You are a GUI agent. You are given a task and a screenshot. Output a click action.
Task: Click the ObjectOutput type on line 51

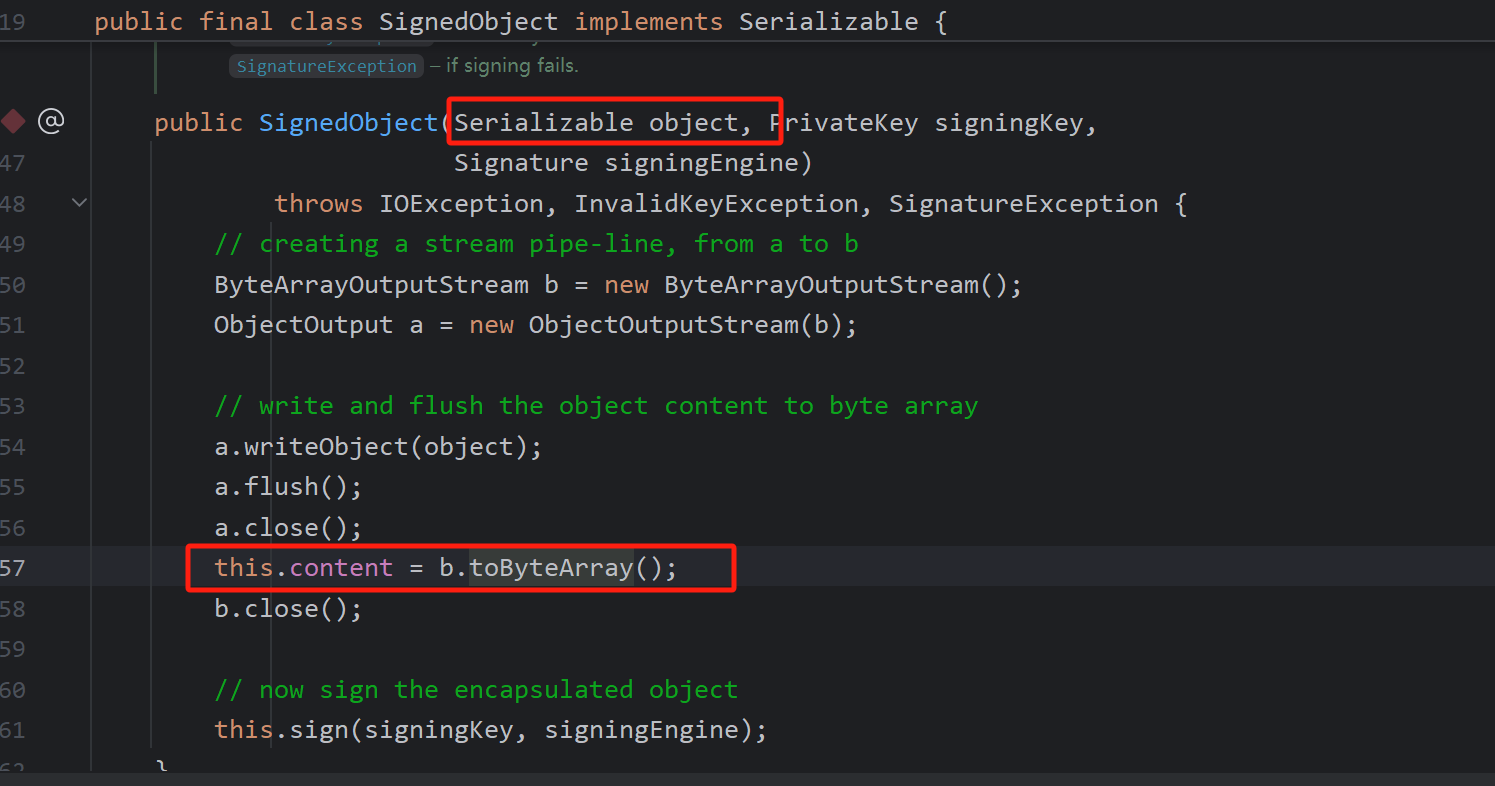click(303, 325)
